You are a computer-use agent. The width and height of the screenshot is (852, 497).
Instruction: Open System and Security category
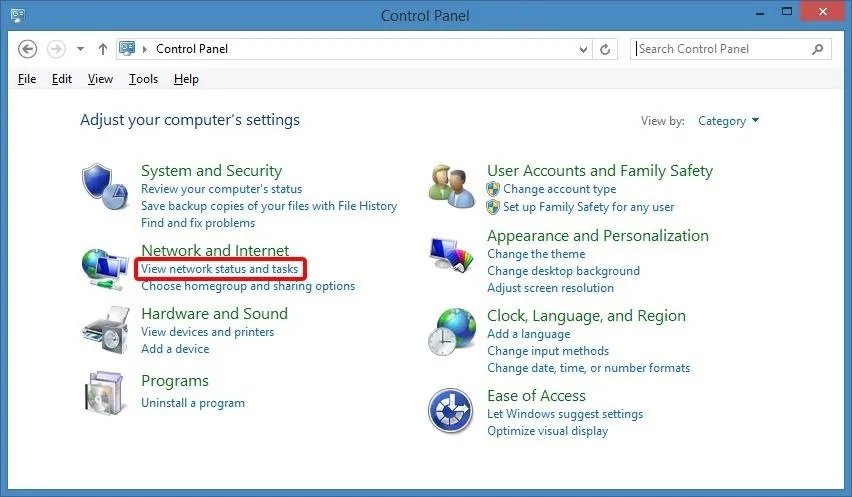pos(211,171)
